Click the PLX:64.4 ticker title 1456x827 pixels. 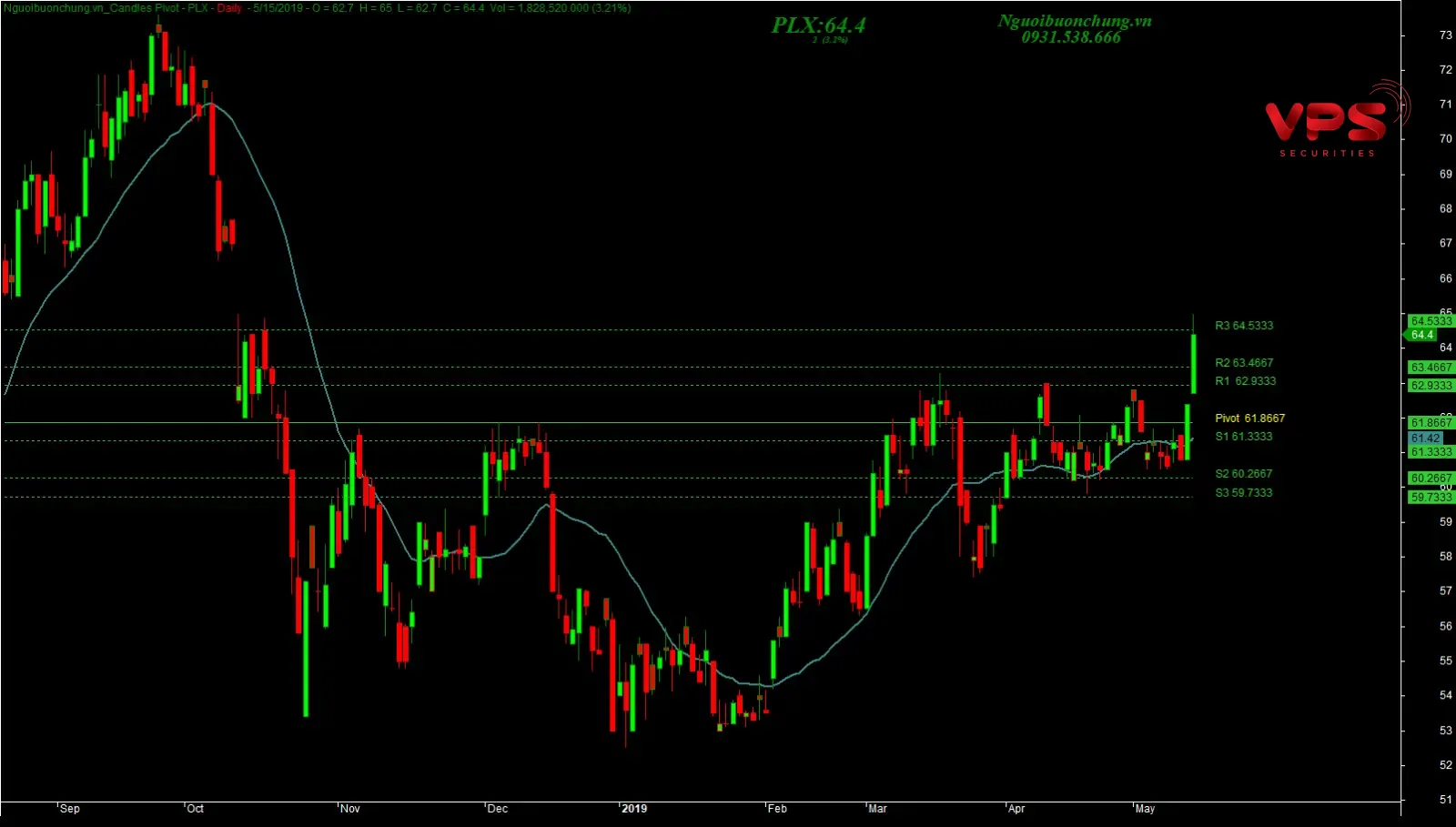click(x=818, y=25)
